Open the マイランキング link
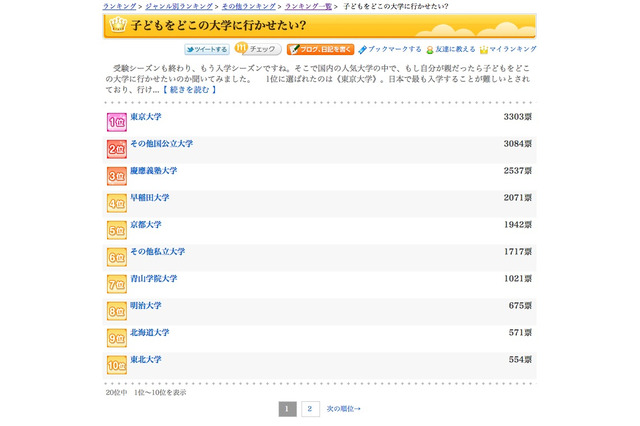The height and width of the screenshot is (426, 640). 513,49
